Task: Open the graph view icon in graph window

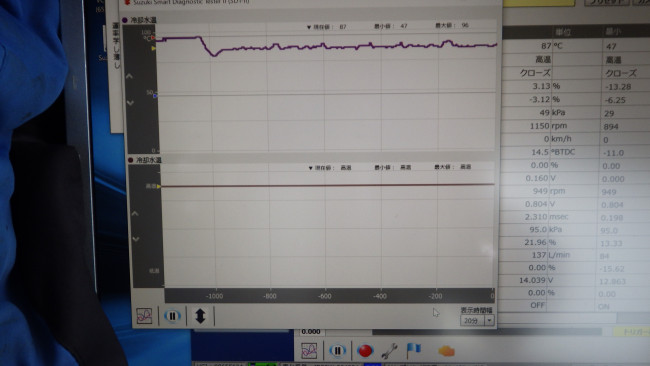Action: pos(144,316)
